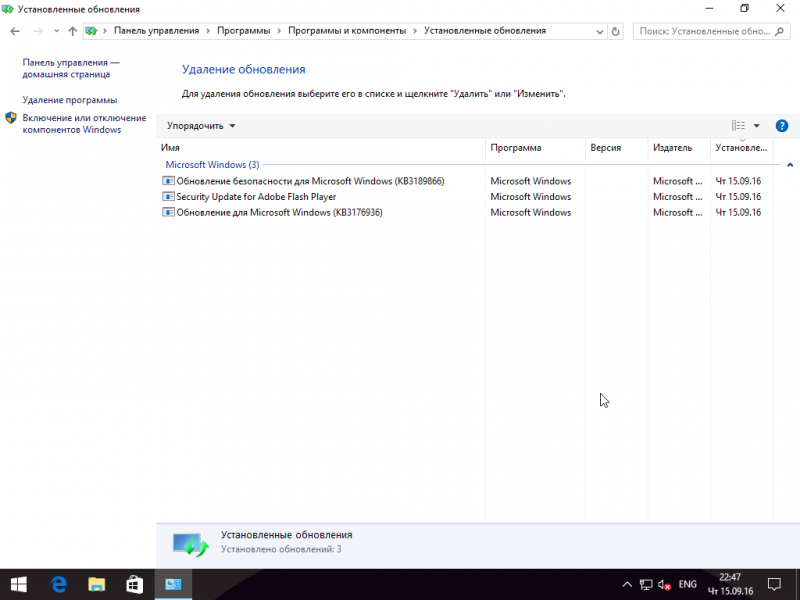Click icon of KB3189866 update

tap(168, 181)
